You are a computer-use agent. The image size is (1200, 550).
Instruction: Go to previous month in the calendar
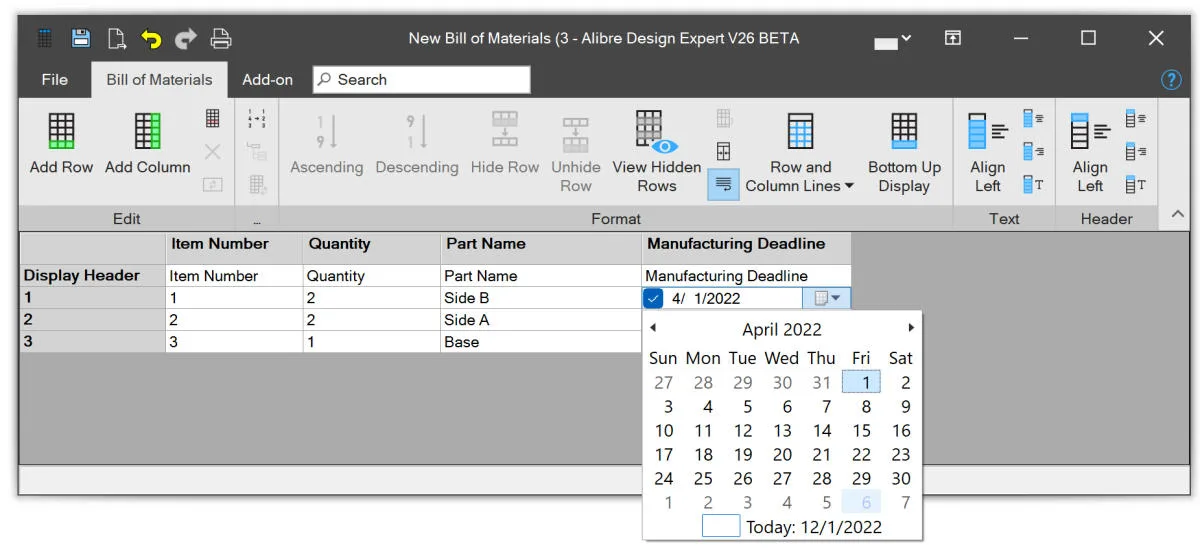[653, 328]
